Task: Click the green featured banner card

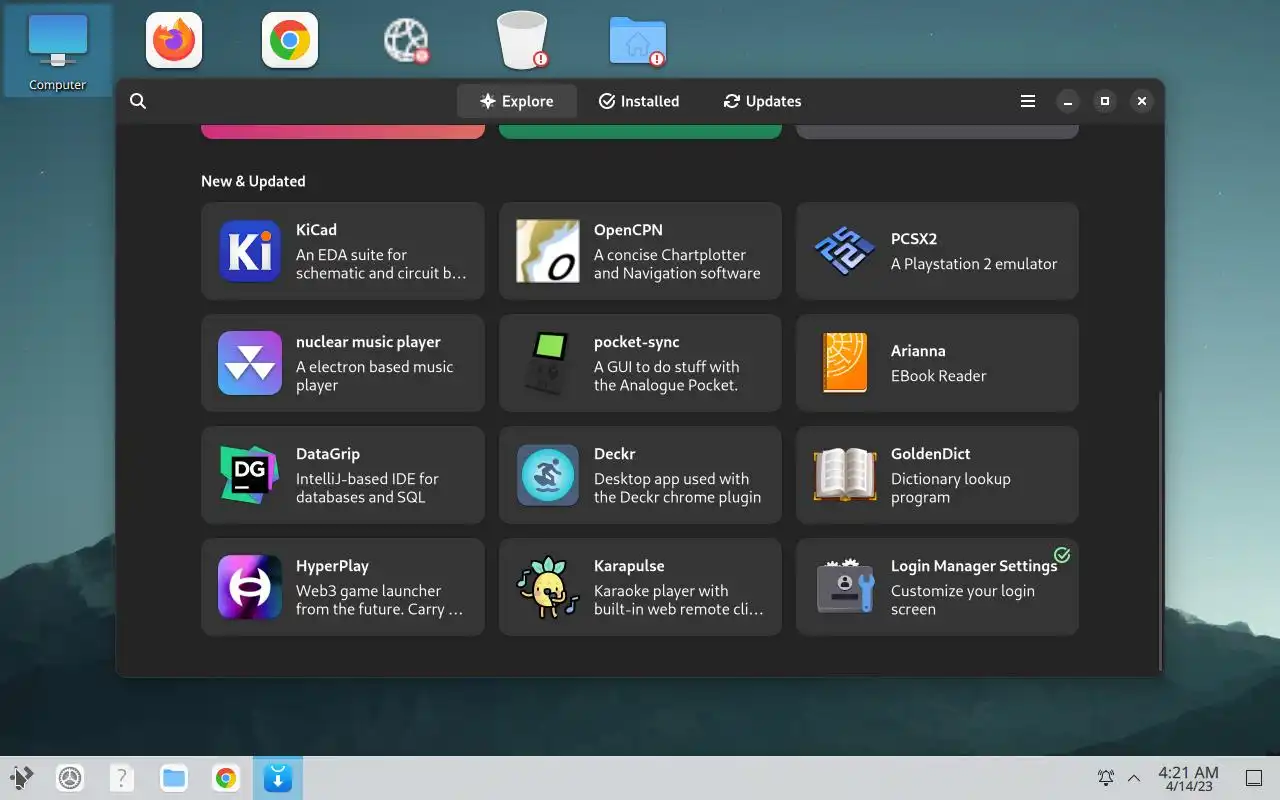Action: pyautogui.click(x=640, y=131)
